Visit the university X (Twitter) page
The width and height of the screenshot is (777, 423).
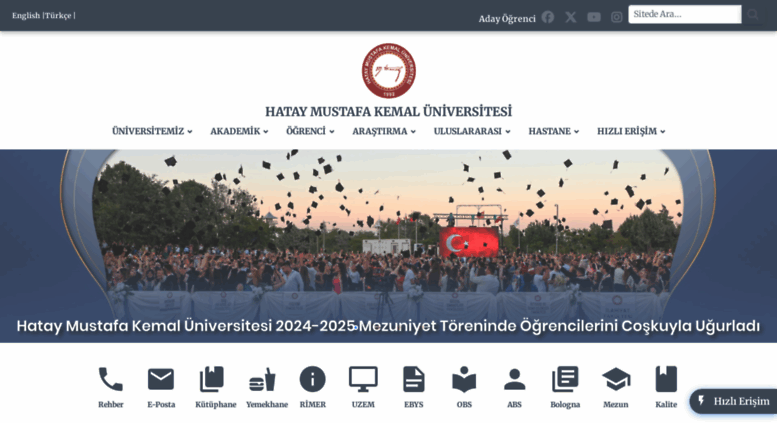[571, 17]
